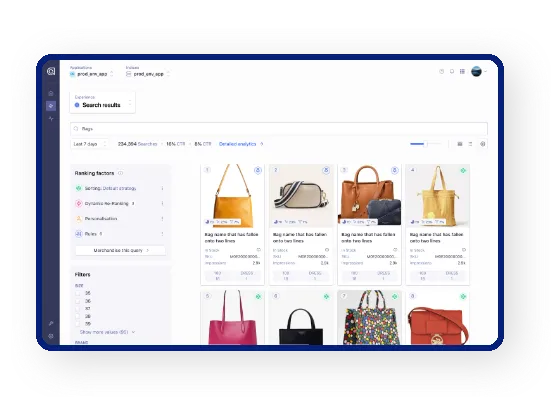
Task: Click the notification bell icon
Action: (452, 71)
